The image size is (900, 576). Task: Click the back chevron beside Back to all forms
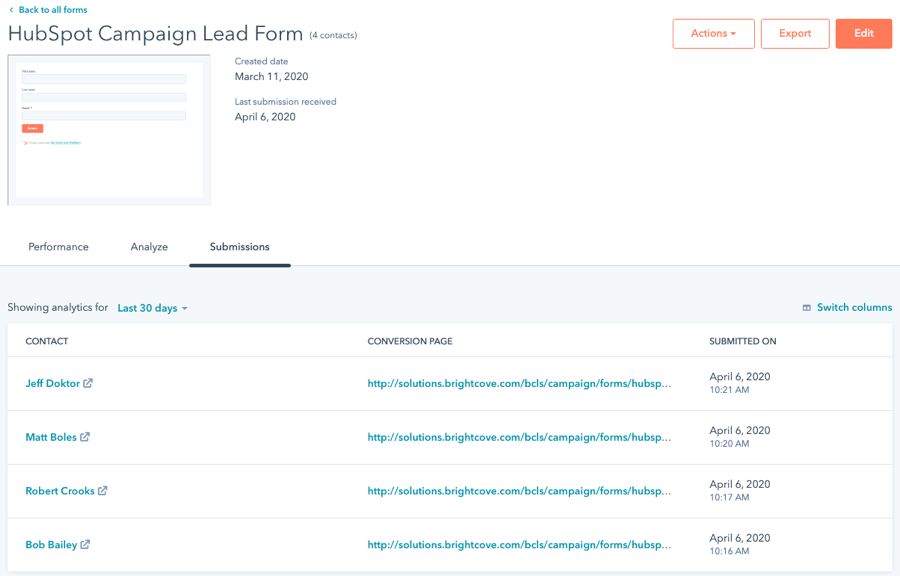click(x=11, y=10)
